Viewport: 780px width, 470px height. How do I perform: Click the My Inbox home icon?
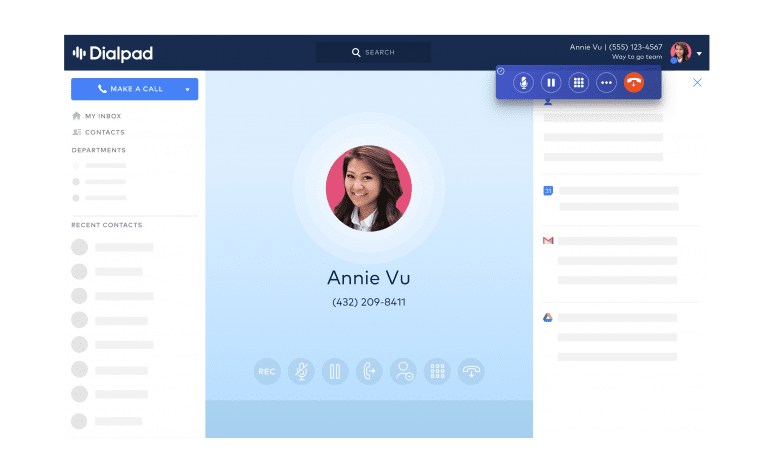[x=76, y=115]
